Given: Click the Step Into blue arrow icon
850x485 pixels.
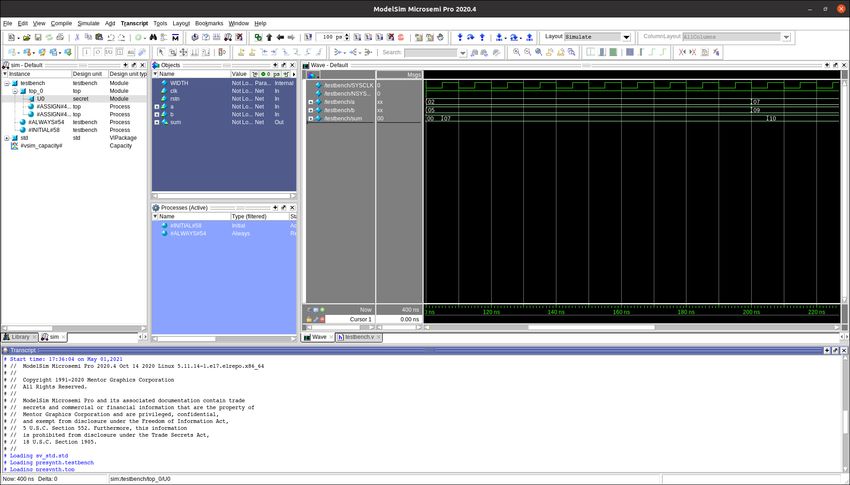Looking at the screenshot, I should pos(460,37).
